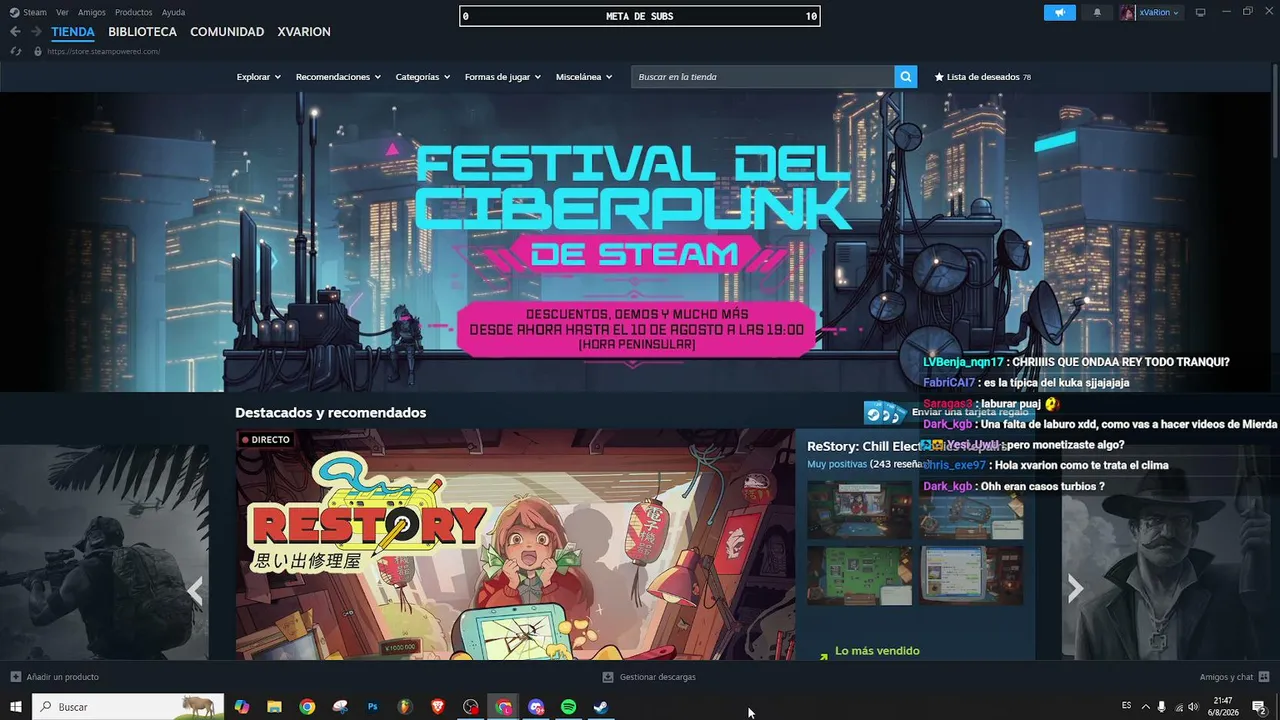Open the Productos menu

click(134, 13)
